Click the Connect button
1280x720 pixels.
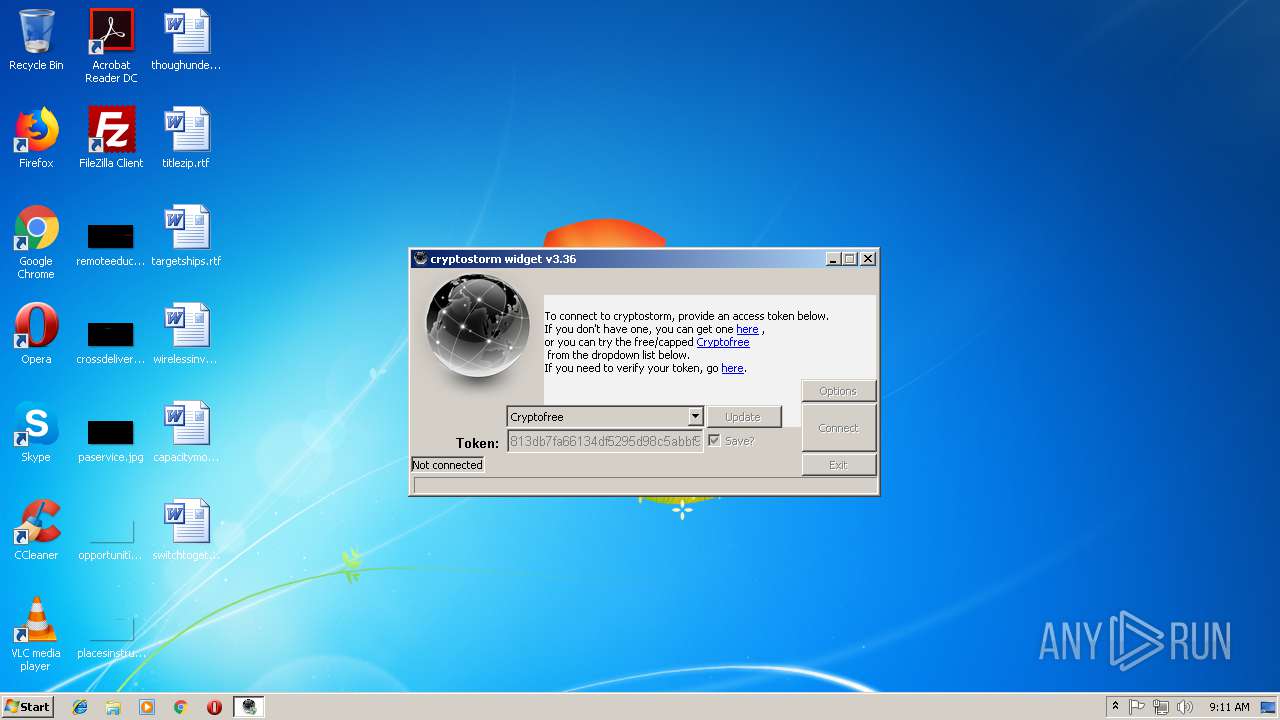[x=838, y=428]
